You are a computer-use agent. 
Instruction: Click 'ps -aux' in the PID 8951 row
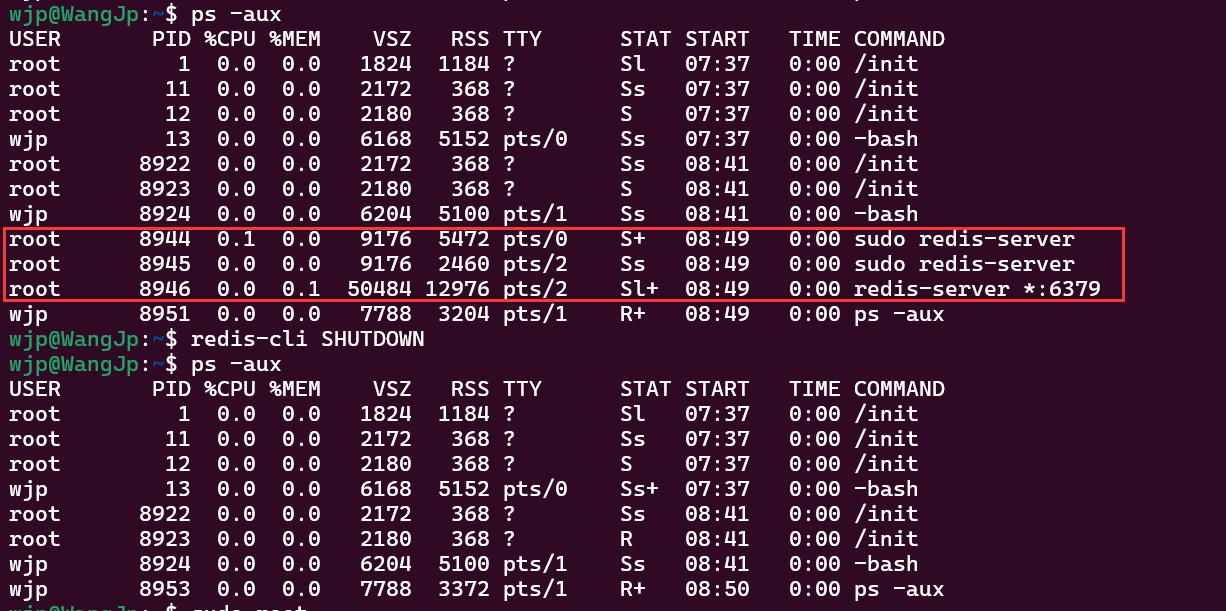pos(899,314)
